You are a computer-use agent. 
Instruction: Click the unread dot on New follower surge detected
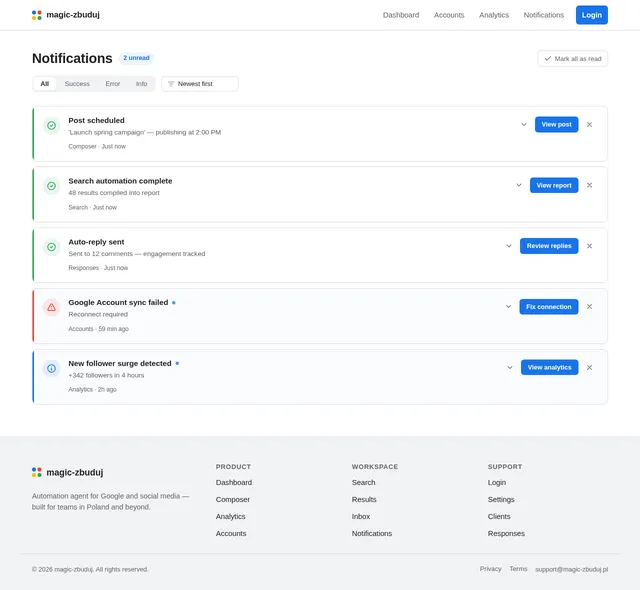(177, 364)
